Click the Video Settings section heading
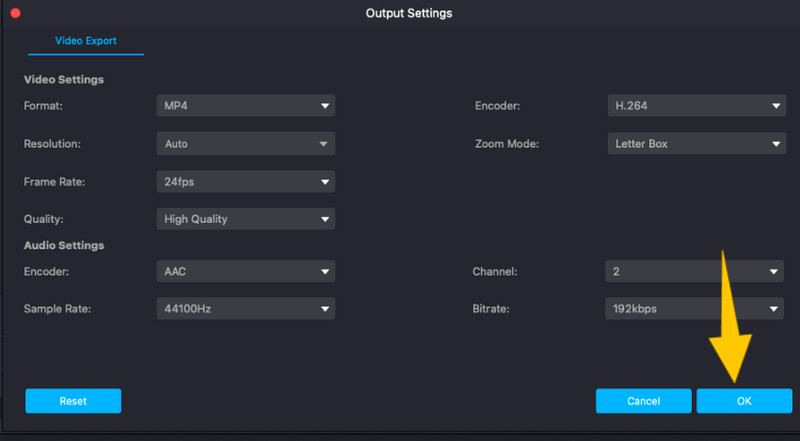Screen dimensions: 800x441 64,79
